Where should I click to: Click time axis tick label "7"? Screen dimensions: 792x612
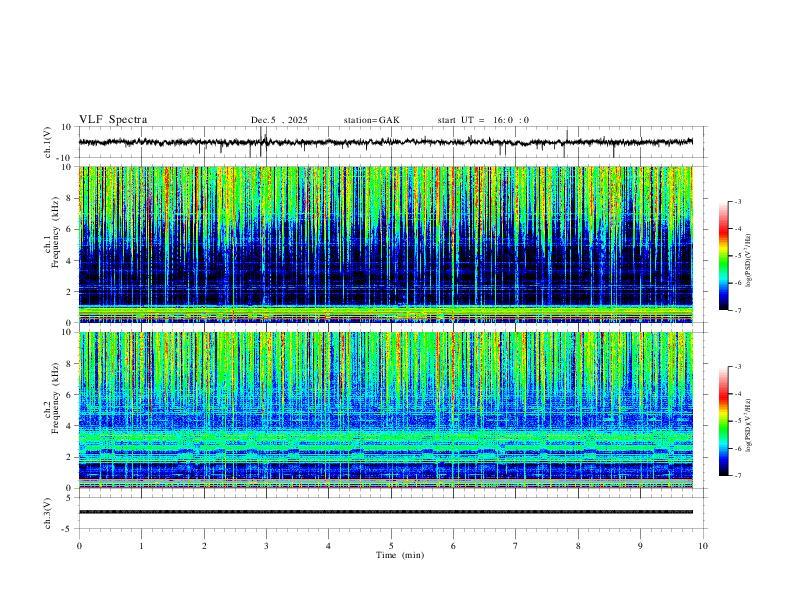516,546
